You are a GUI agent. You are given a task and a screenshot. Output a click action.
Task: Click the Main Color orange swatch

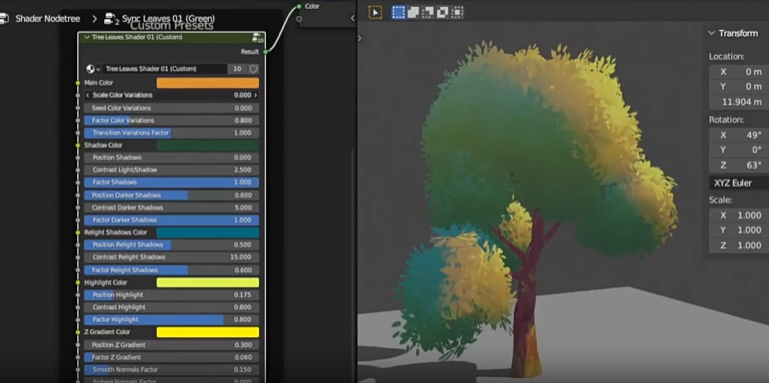click(207, 83)
